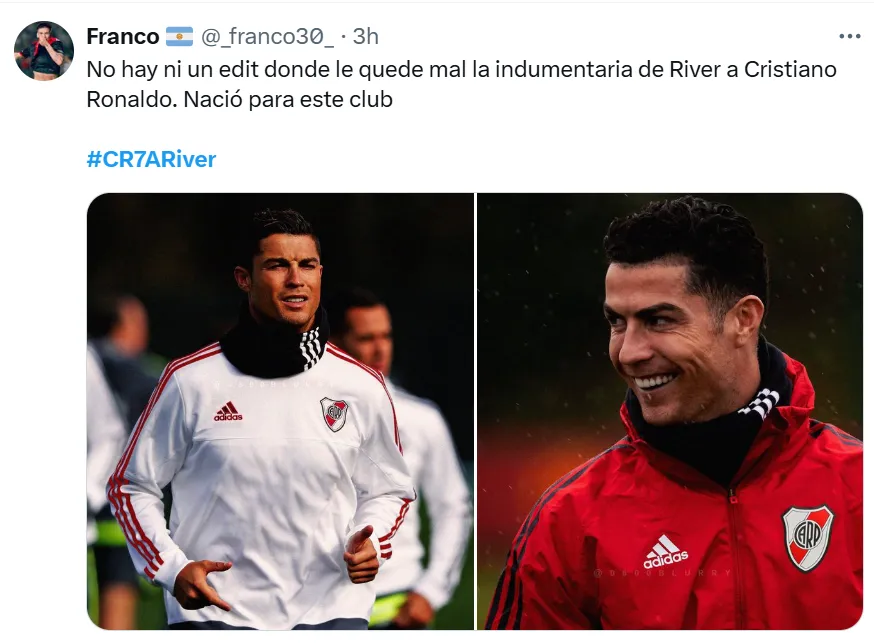Image resolution: width=874 pixels, height=643 pixels.
Task: Click the striped collar in the right photo
Action: (760, 402)
